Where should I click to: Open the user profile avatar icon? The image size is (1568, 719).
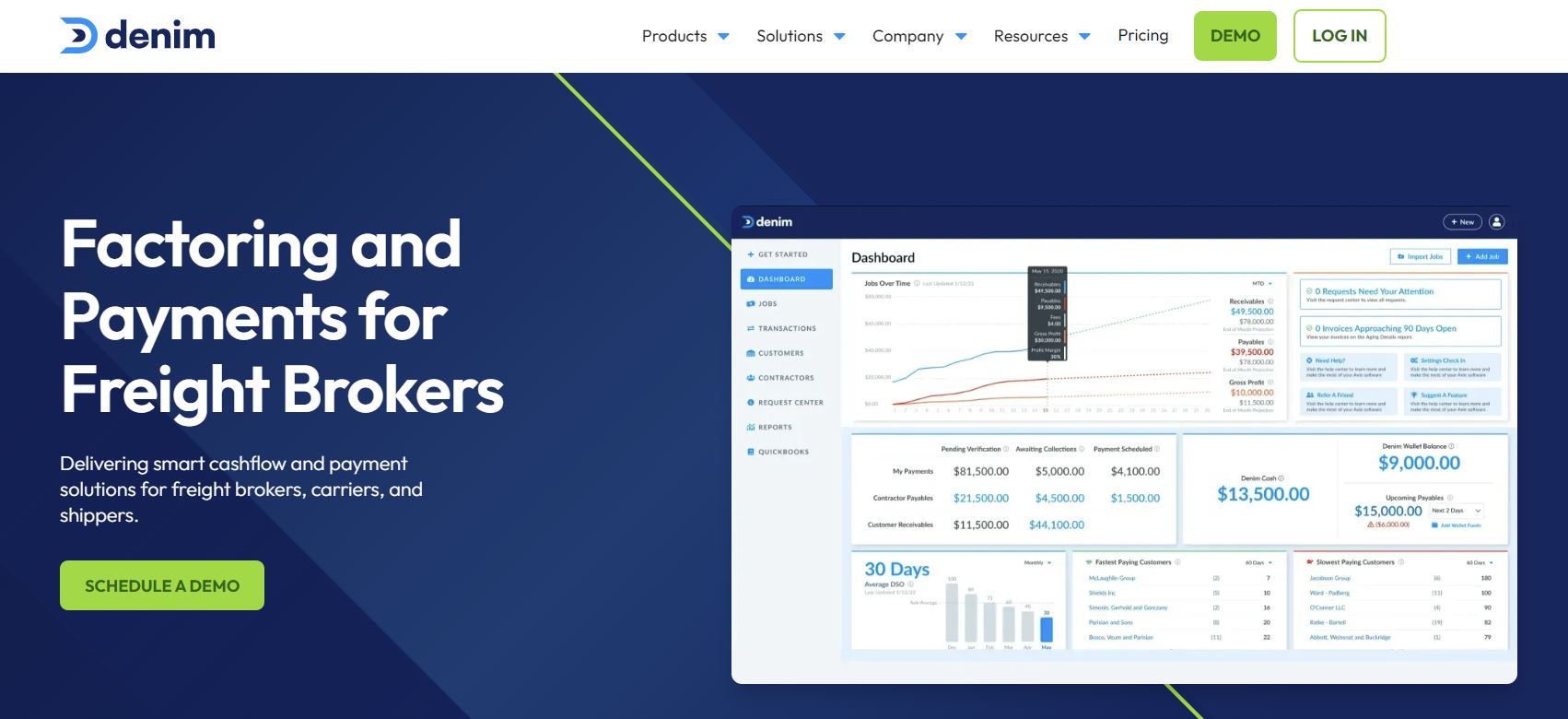pyautogui.click(x=1496, y=222)
